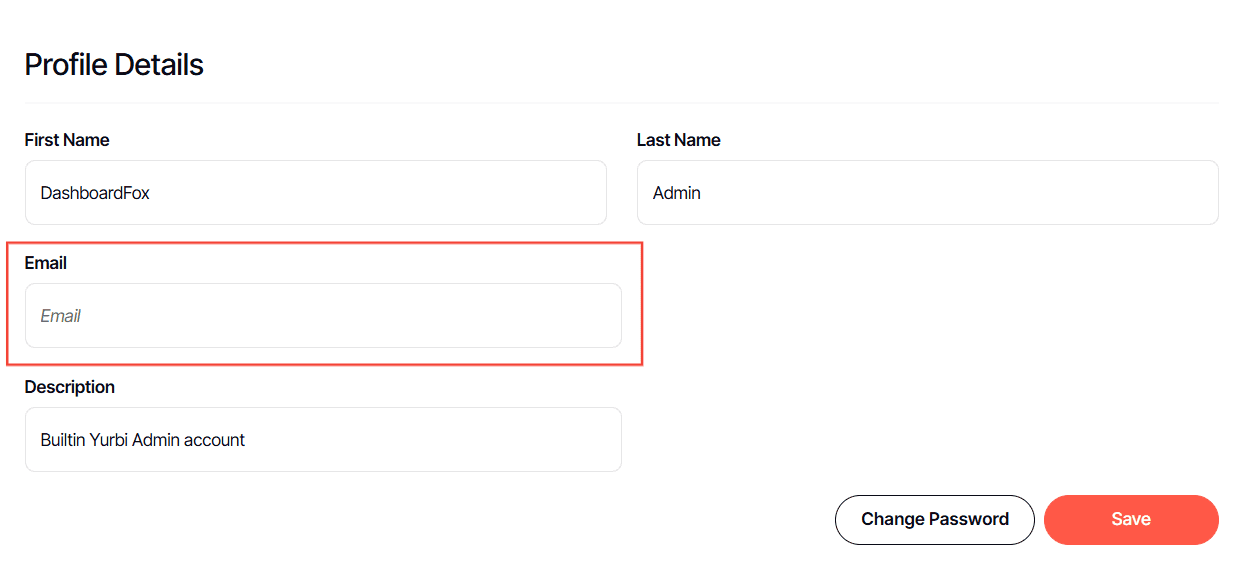Click the white "Save" text on red button

1131,520
